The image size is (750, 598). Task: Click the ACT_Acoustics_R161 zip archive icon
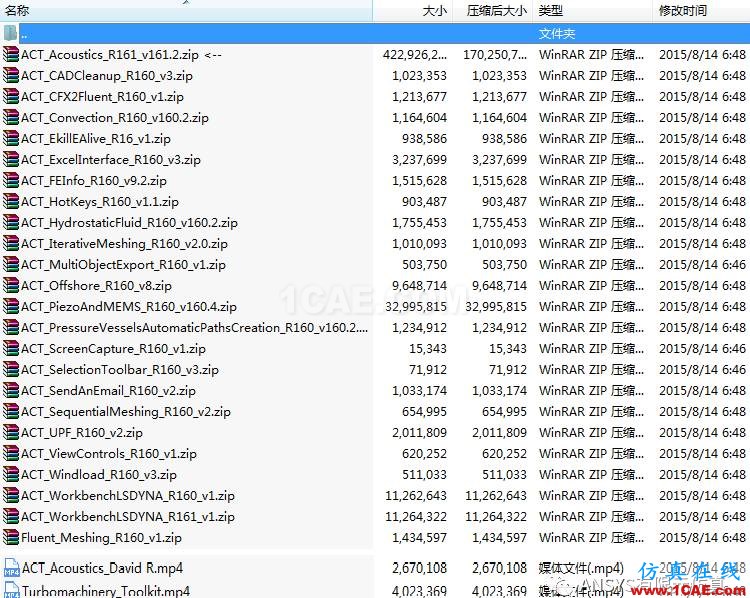pyautogui.click(x=11, y=55)
